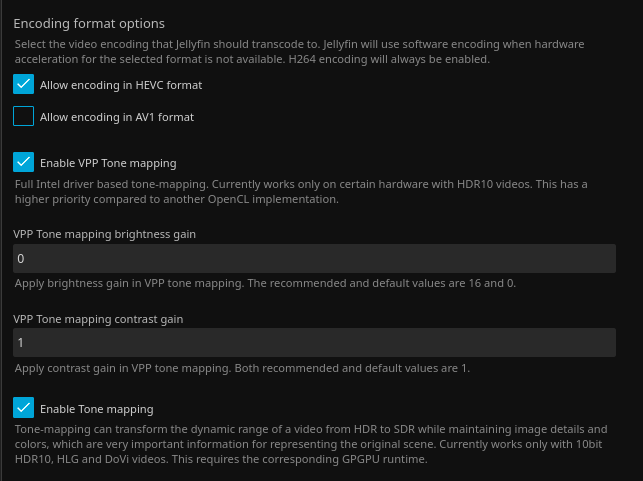Click the value 0 in brightness gain

(x=21, y=259)
